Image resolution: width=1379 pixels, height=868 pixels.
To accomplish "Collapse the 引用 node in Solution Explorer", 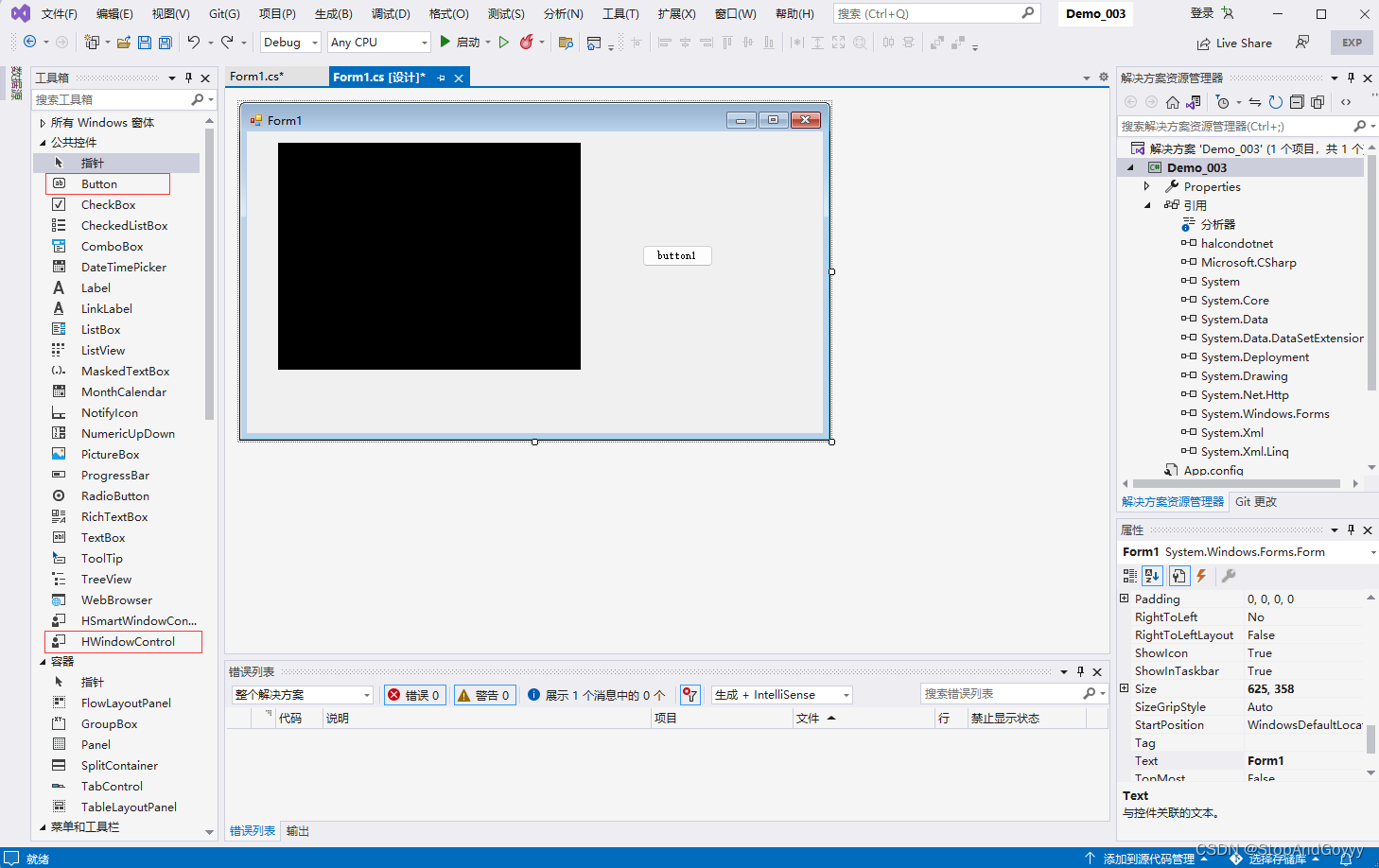I will pos(1147,205).
